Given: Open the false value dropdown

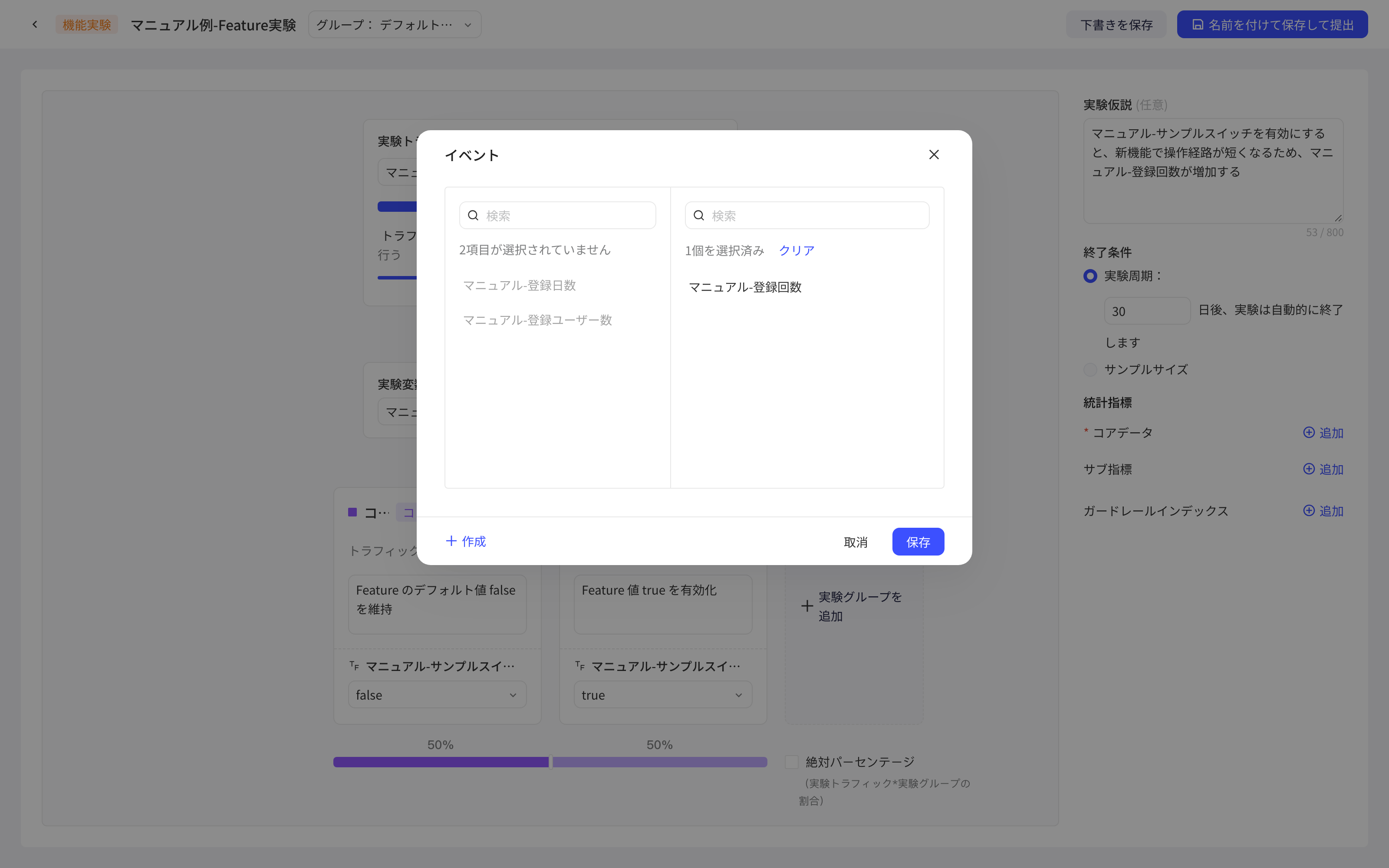Looking at the screenshot, I should pyautogui.click(x=437, y=695).
